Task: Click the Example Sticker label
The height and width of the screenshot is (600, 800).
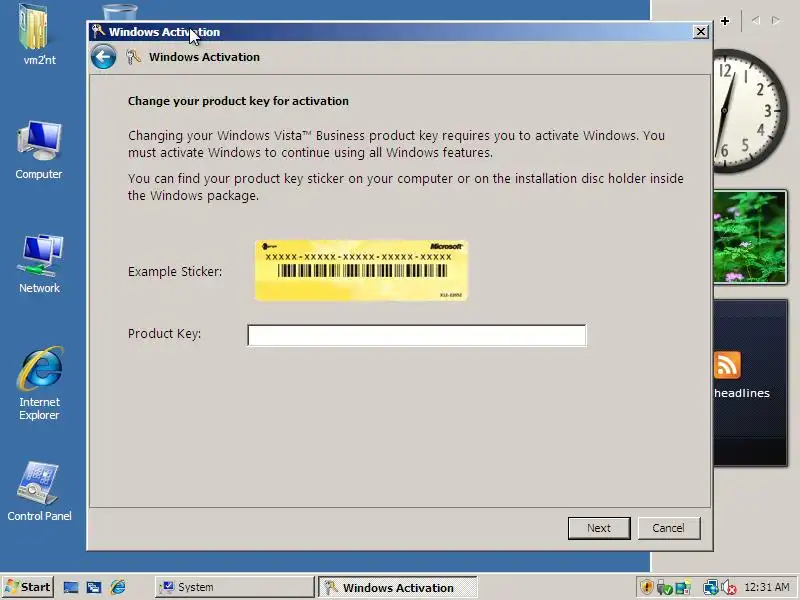Action: [x=175, y=271]
